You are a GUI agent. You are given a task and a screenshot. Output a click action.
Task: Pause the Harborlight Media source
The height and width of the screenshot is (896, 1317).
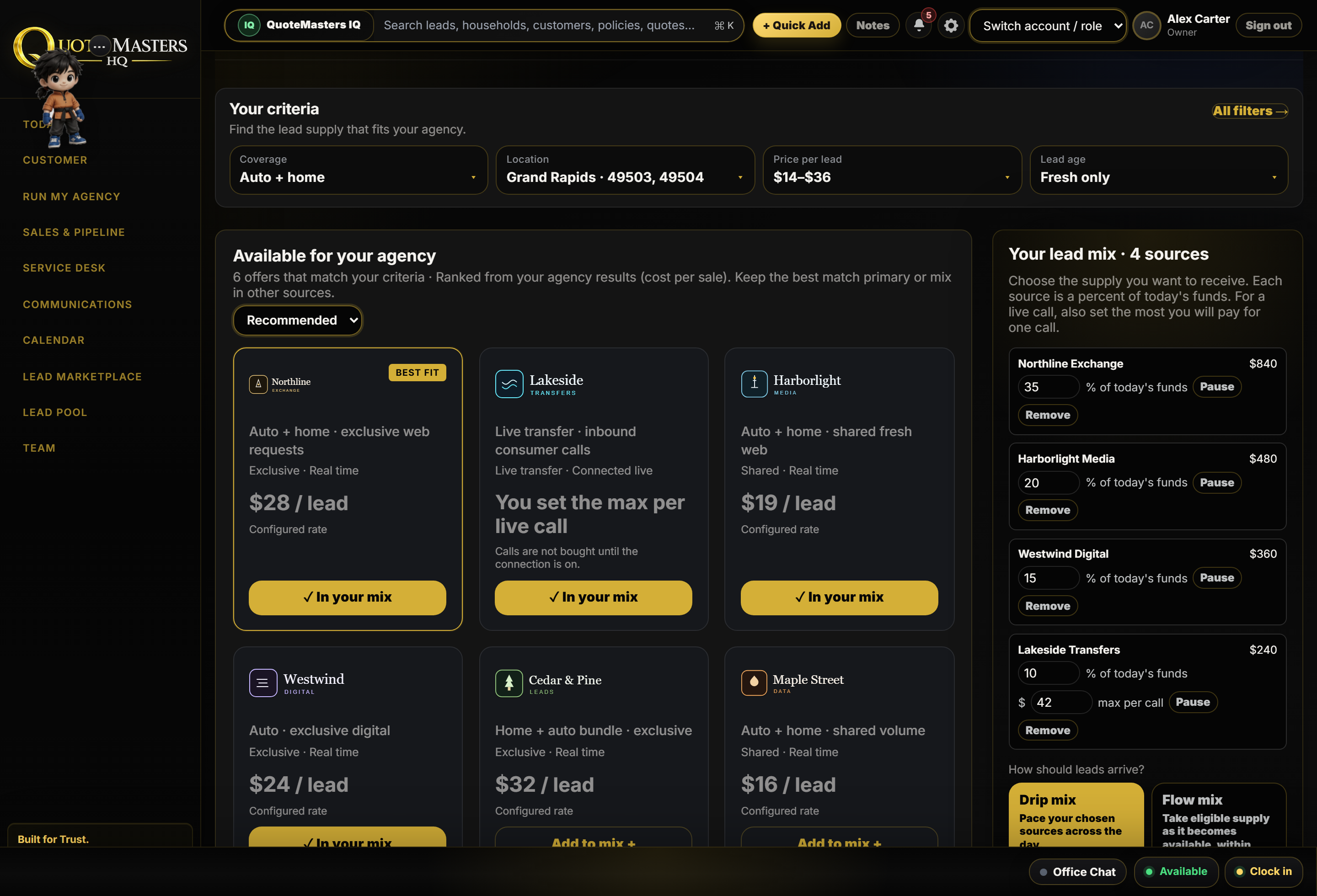pos(1217,483)
